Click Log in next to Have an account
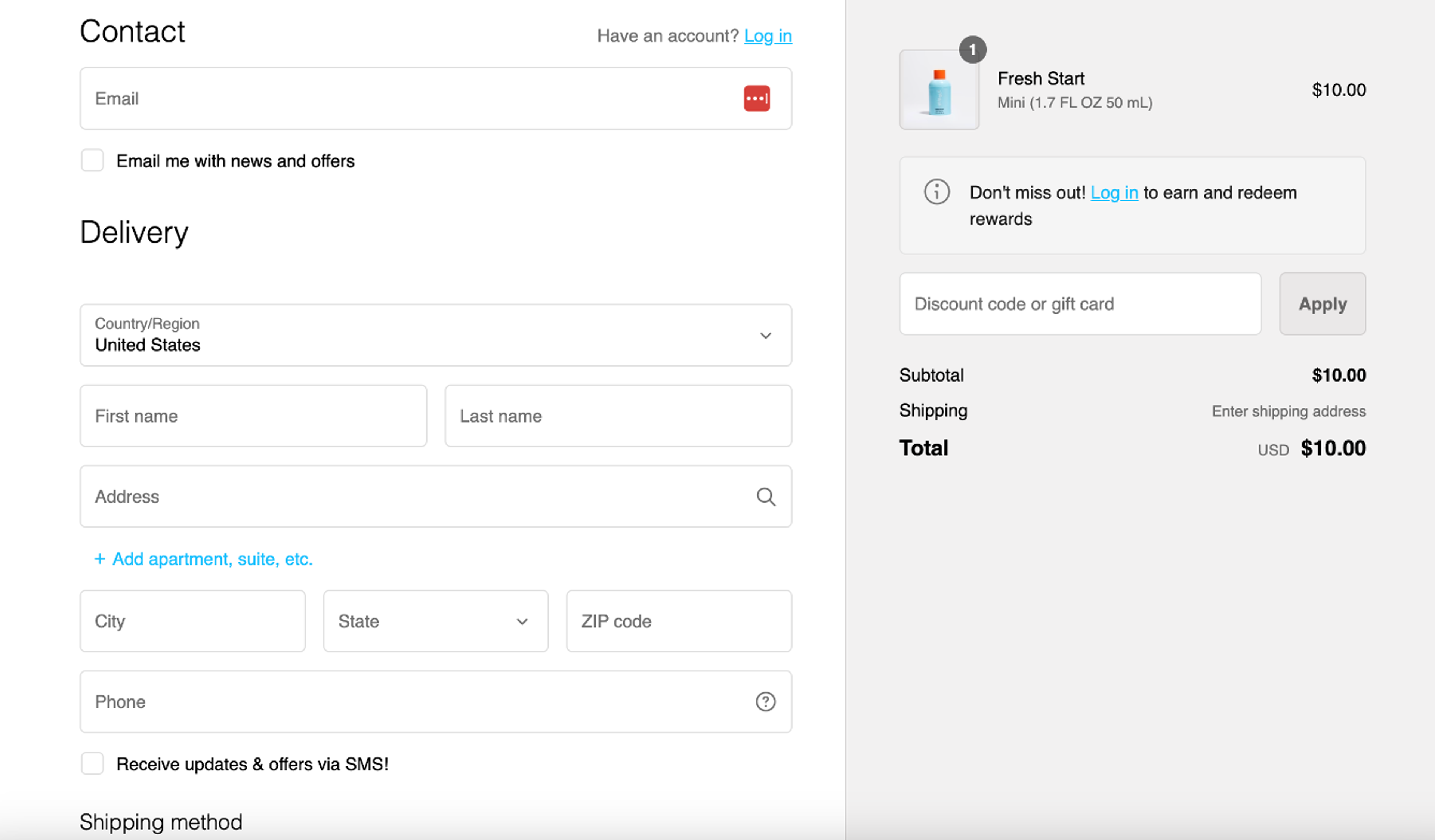1435x840 pixels. click(768, 36)
